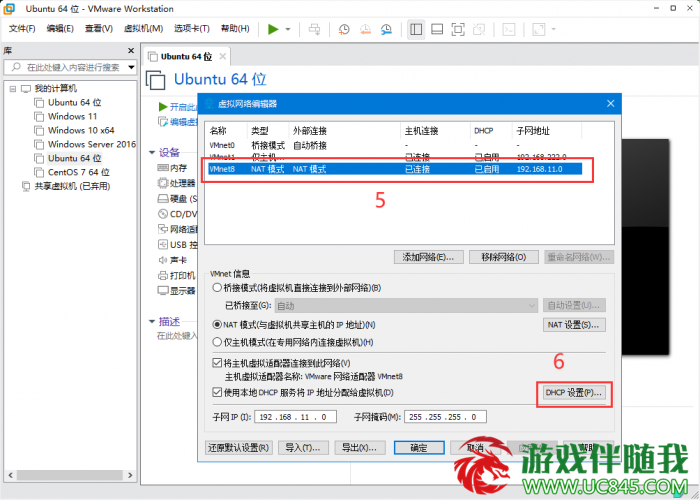Open the library search dropdown arrow

coord(131,67)
